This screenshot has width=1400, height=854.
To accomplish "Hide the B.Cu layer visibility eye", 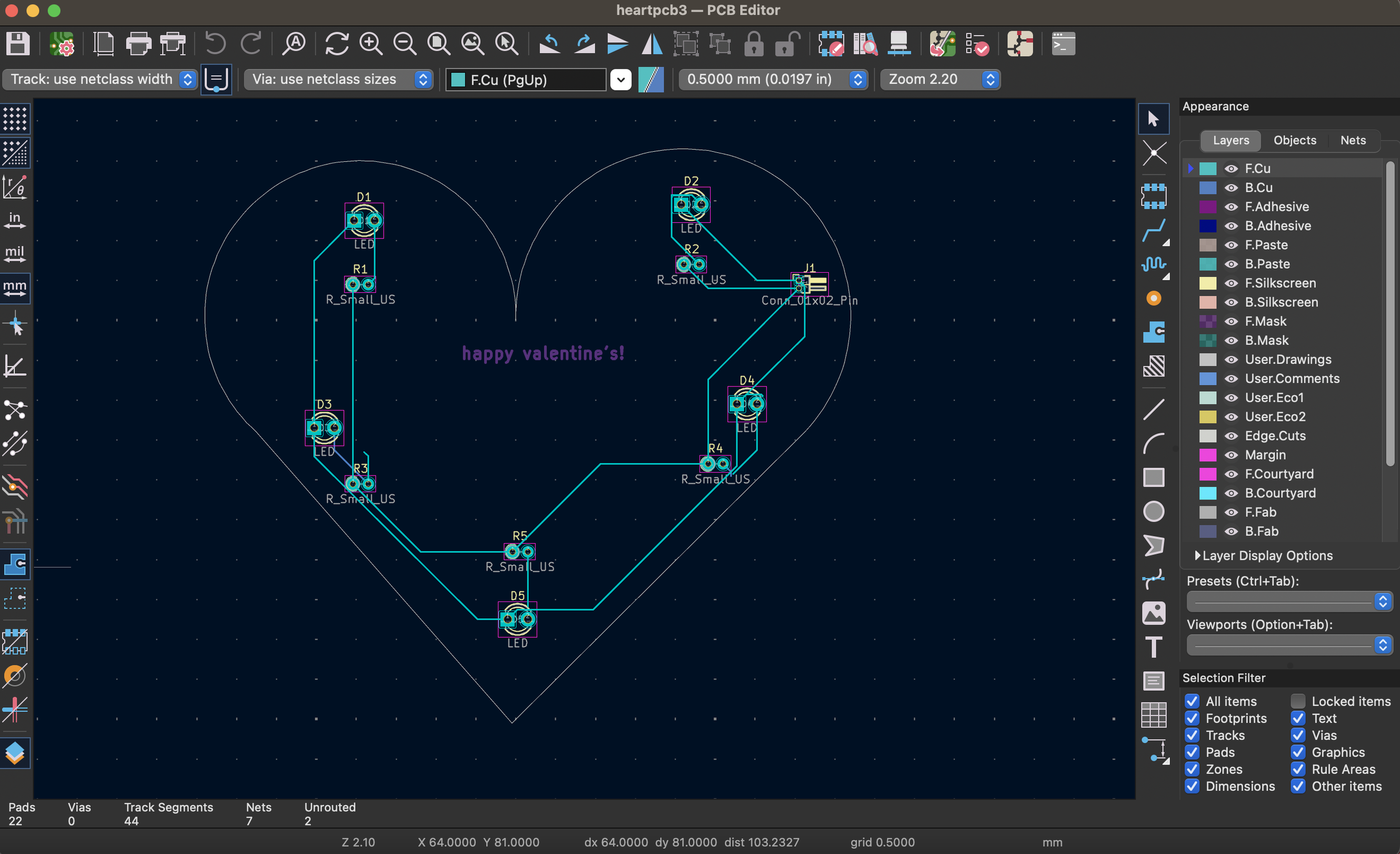I will [x=1231, y=188].
